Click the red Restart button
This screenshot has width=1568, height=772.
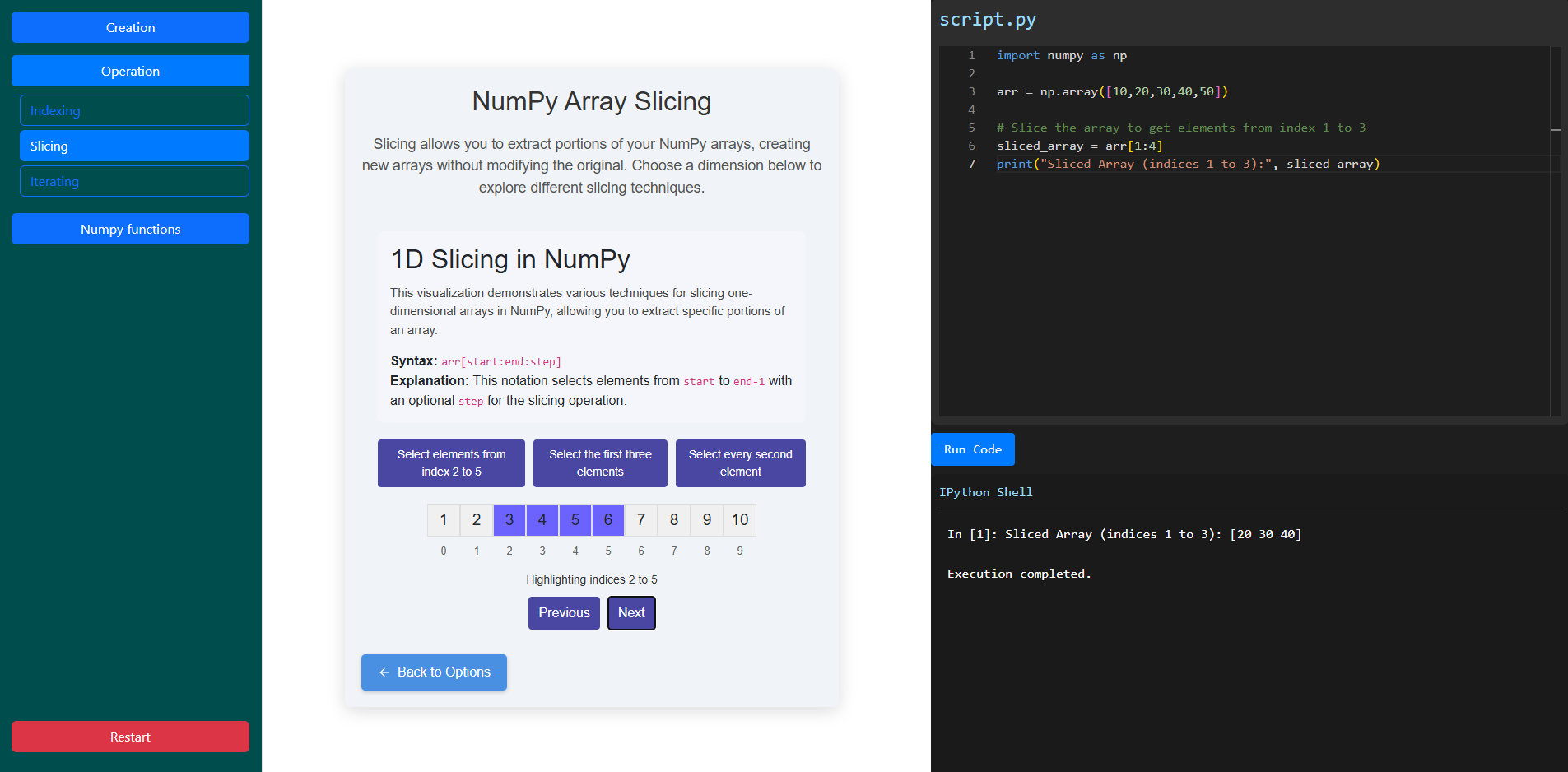pos(130,737)
